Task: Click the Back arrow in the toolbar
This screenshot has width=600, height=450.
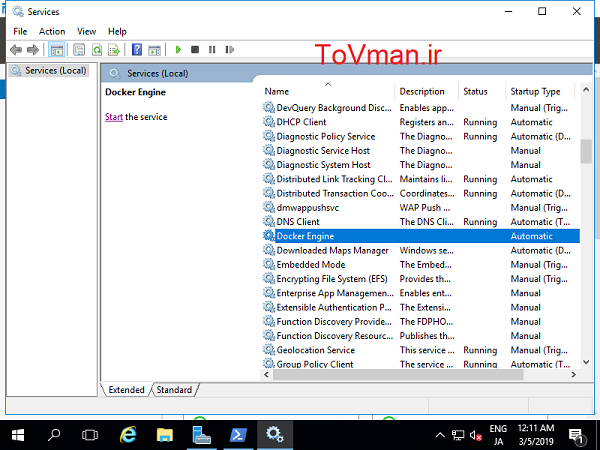Action: pos(16,50)
